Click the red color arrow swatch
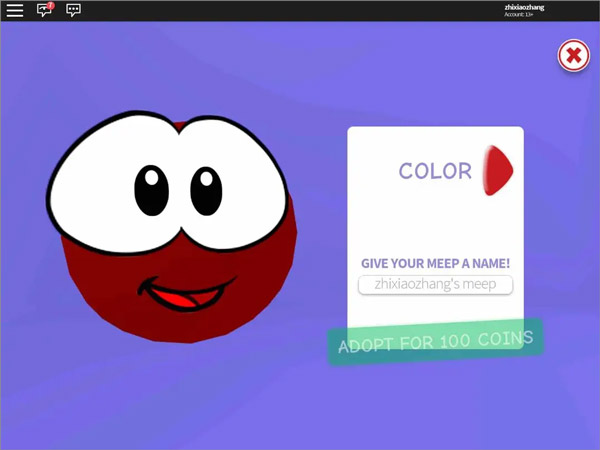Screen dimensions: 600x450 click(x=497, y=170)
